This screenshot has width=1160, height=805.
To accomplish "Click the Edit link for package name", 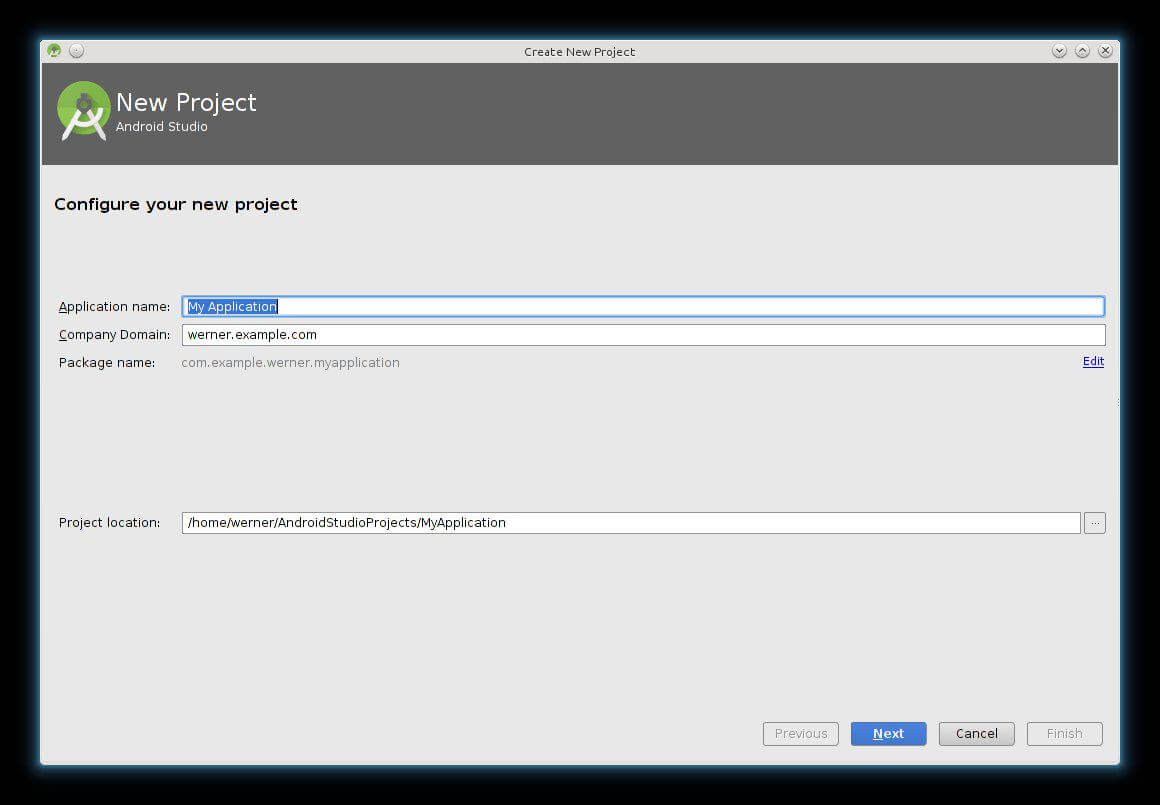I will pos(1093,362).
